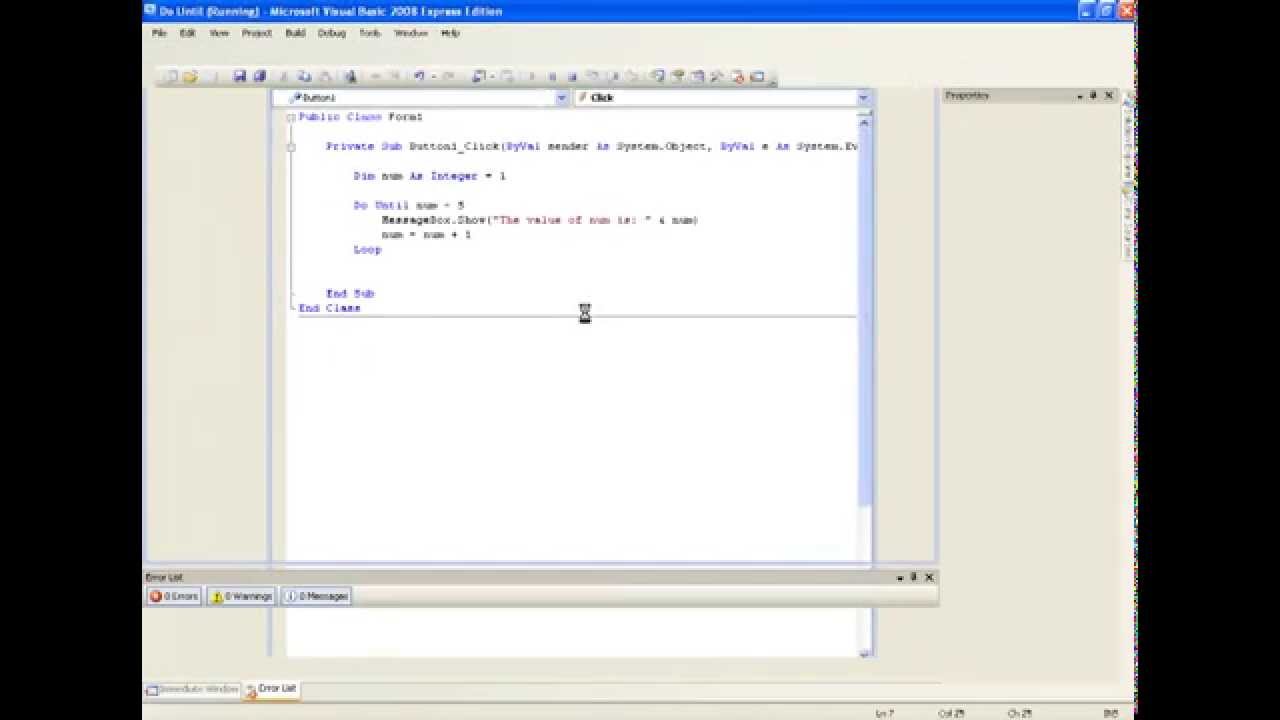The image size is (1280, 720).
Task: Toggle auto-hide pin on Properties panel
Action: (1093, 96)
